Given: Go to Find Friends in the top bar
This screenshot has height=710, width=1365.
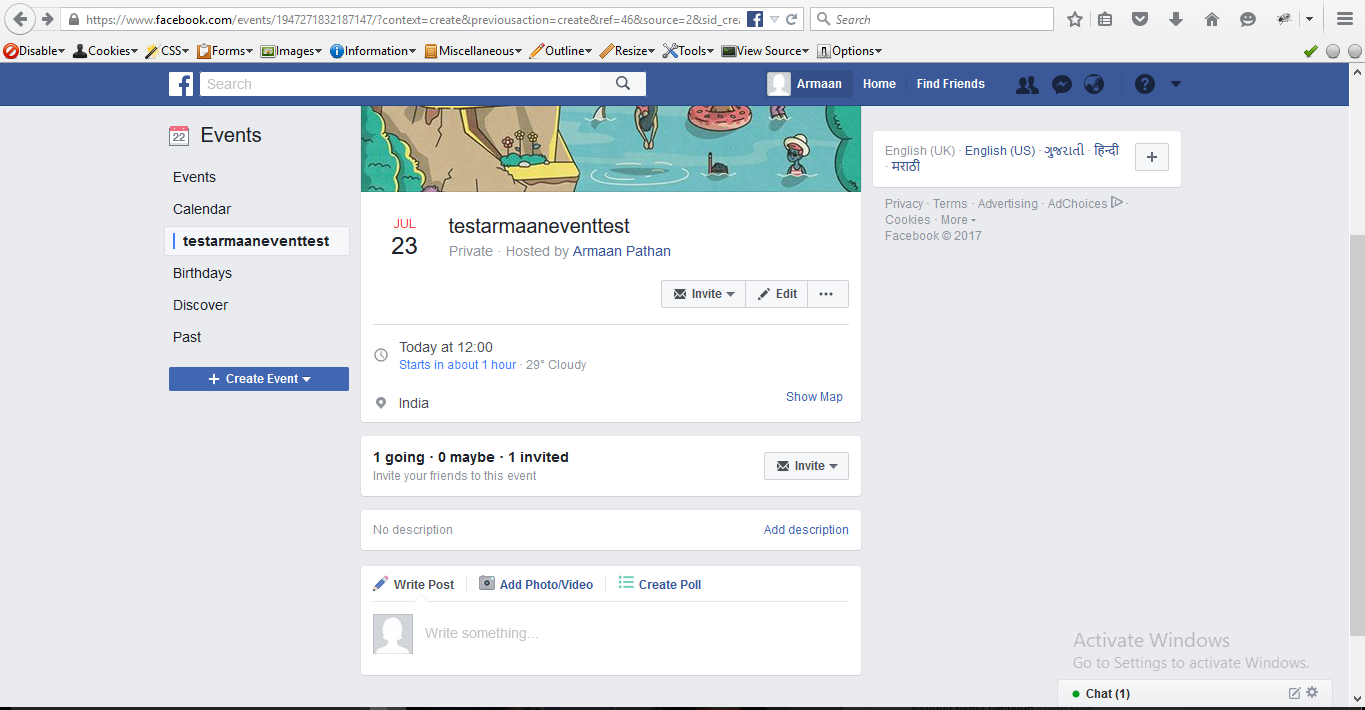Looking at the screenshot, I should 951,84.
